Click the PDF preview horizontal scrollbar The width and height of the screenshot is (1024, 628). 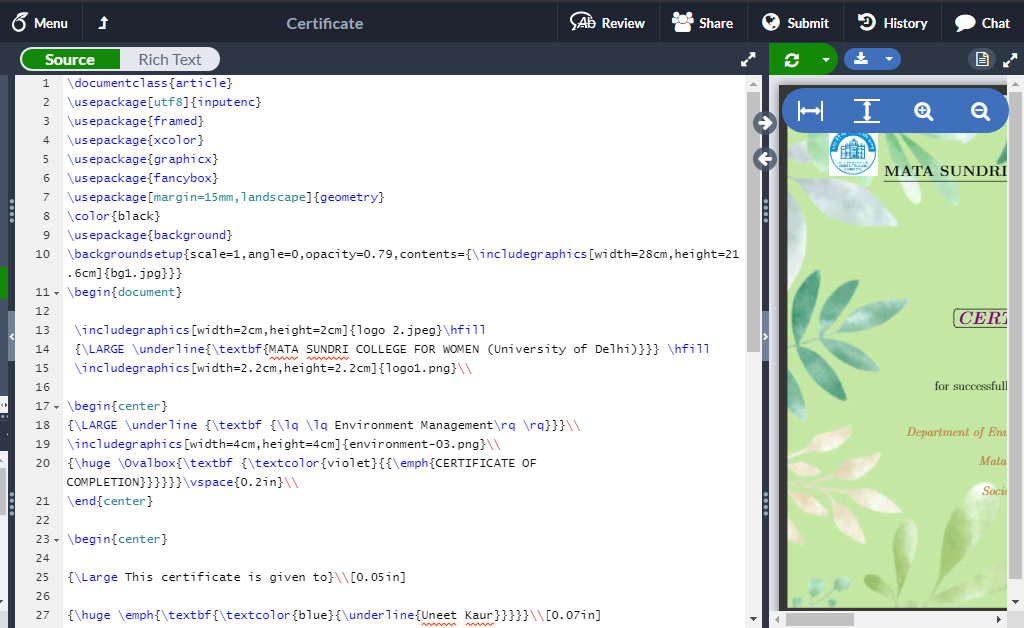[820, 619]
